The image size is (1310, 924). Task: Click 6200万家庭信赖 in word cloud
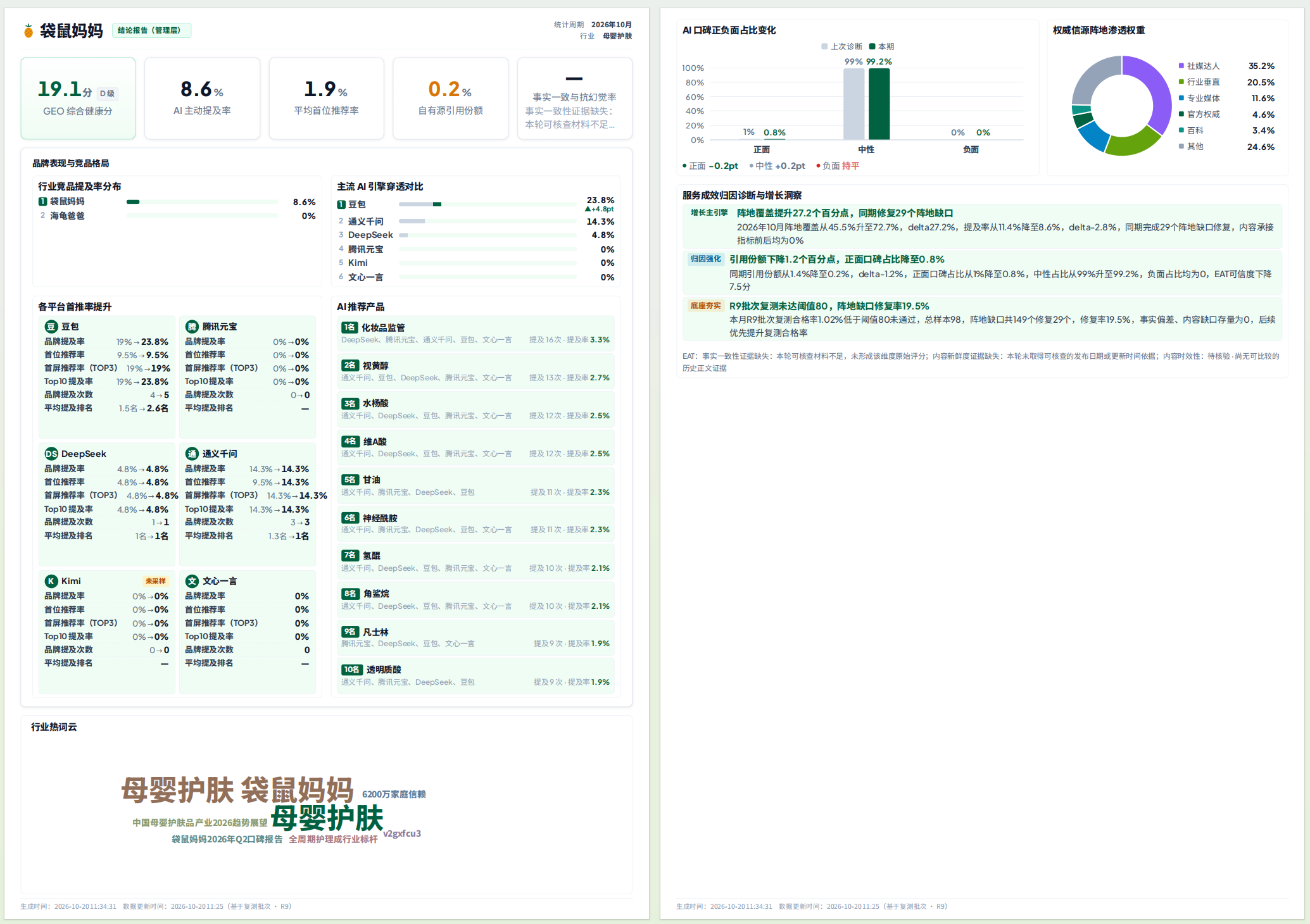tap(394, 794)
